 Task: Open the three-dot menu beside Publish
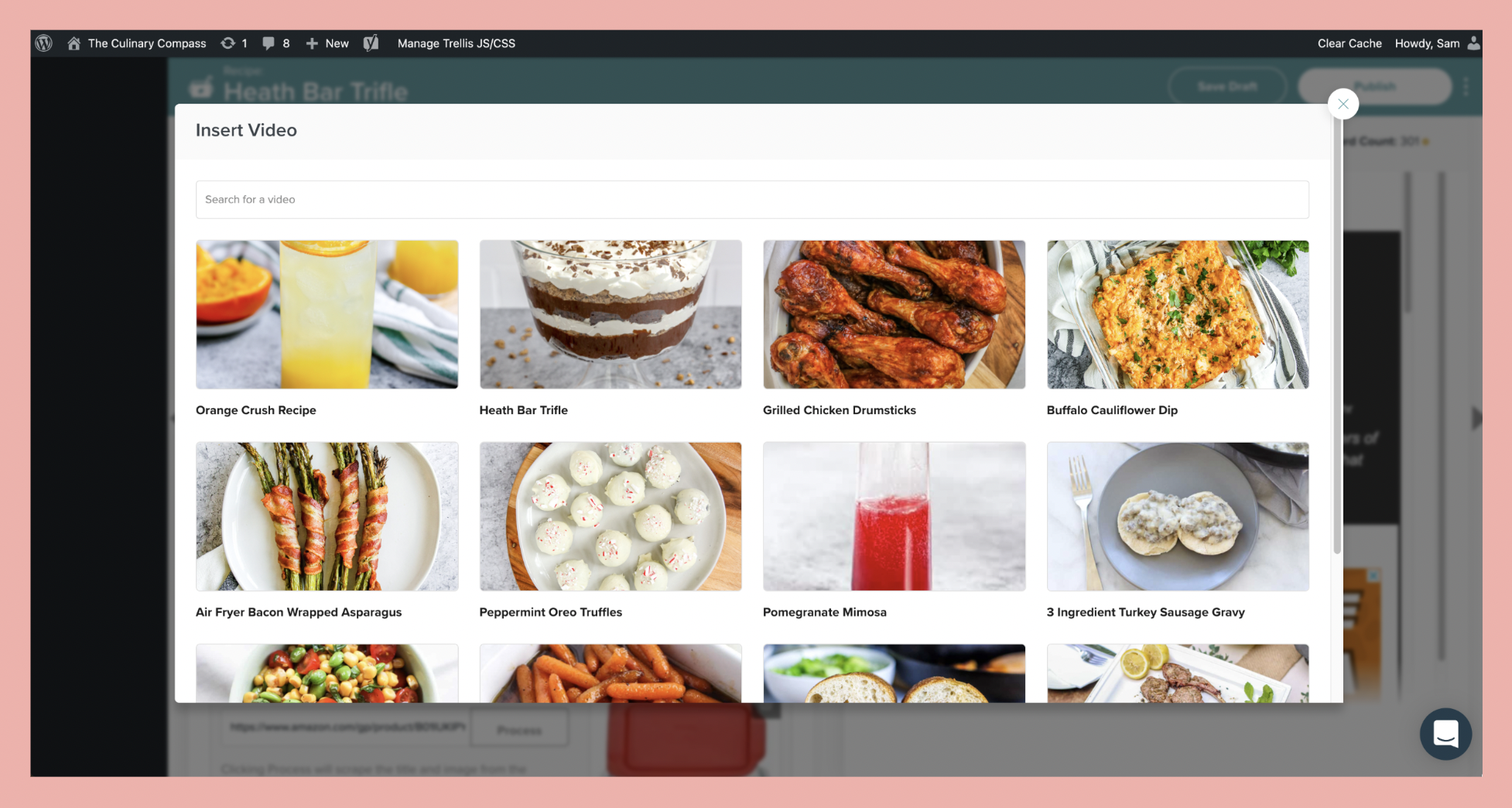(x=1466, y=87)
